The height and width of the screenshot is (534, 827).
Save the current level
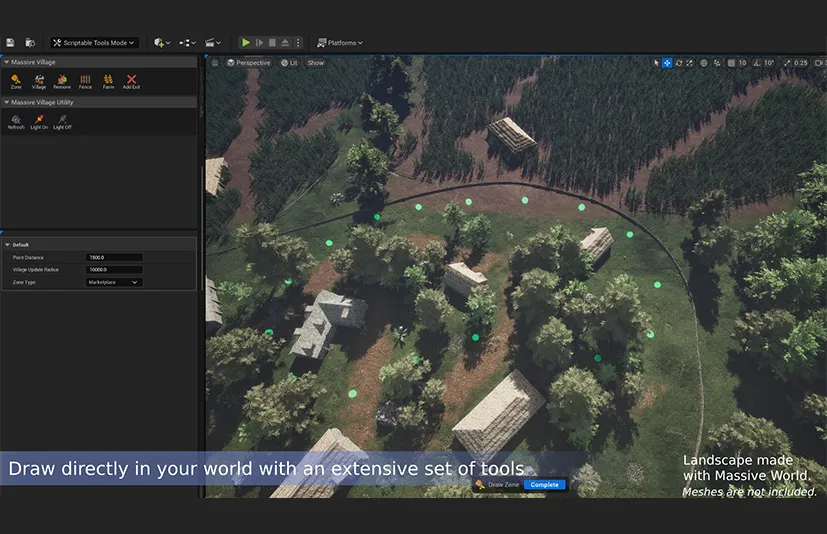click(10, 43)
